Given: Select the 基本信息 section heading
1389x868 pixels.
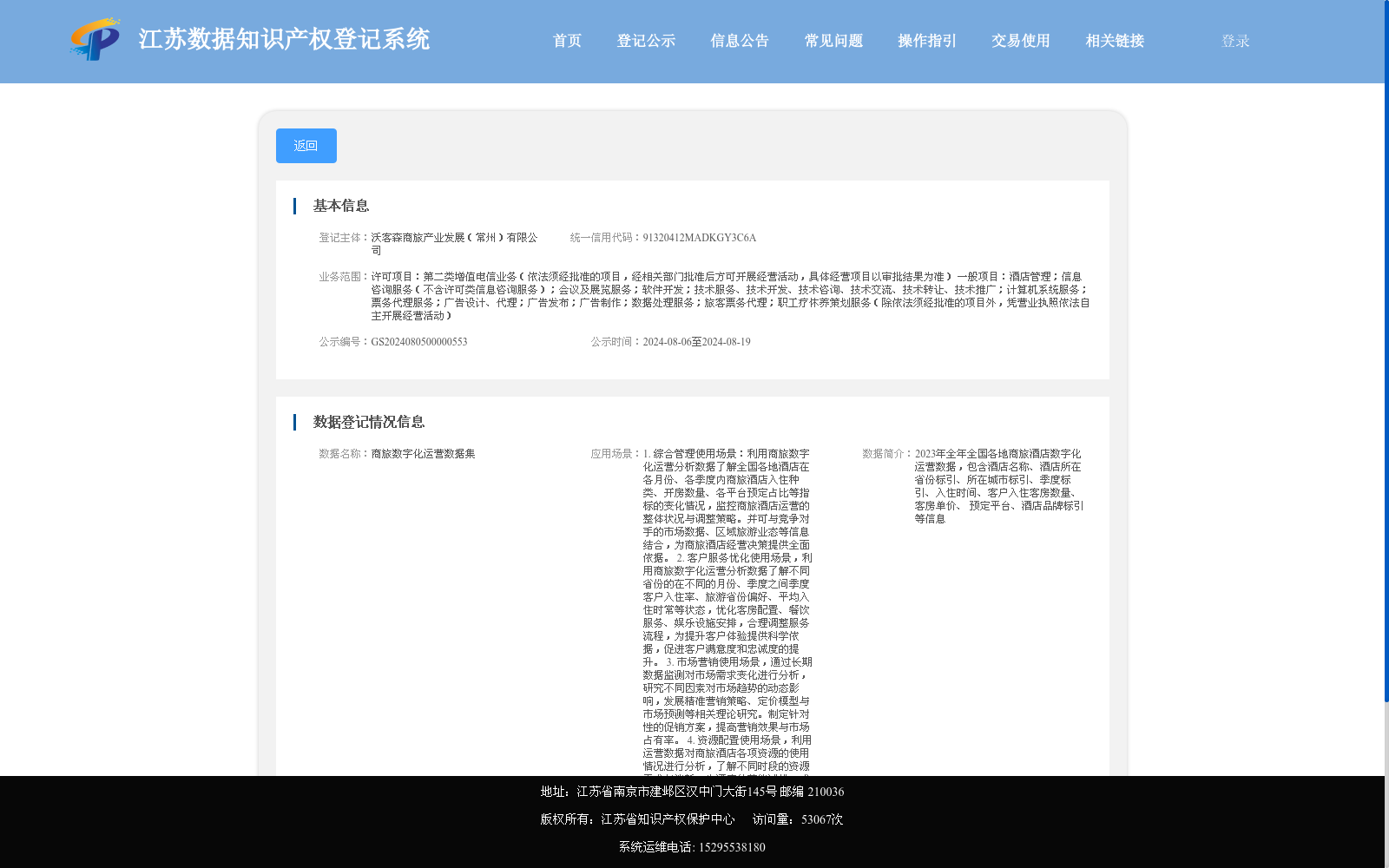Looking at the screenshot, I should click(x=341, y=206).
